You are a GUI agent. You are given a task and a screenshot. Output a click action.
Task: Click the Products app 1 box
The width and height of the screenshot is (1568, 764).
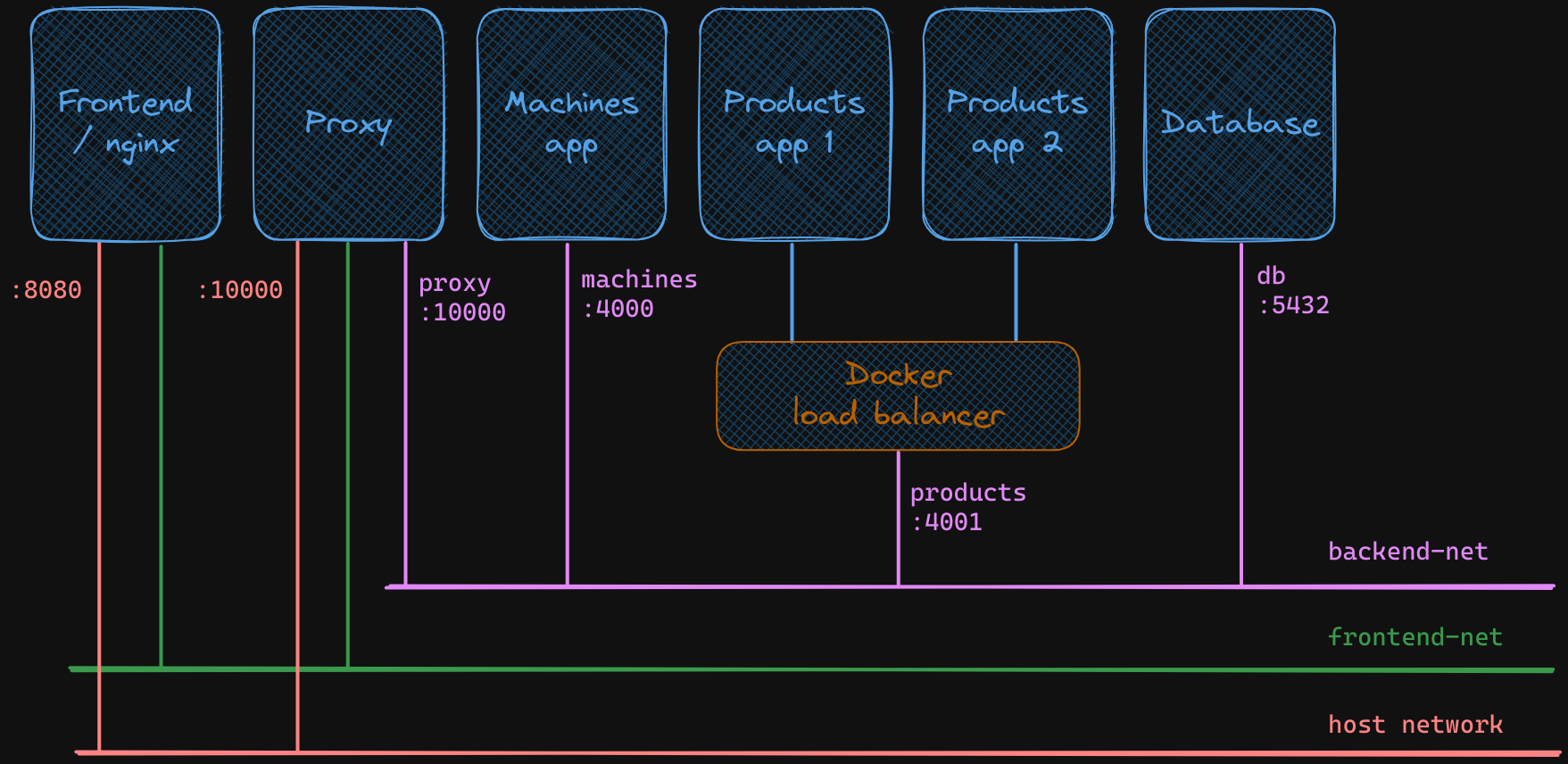pos(794,124)
